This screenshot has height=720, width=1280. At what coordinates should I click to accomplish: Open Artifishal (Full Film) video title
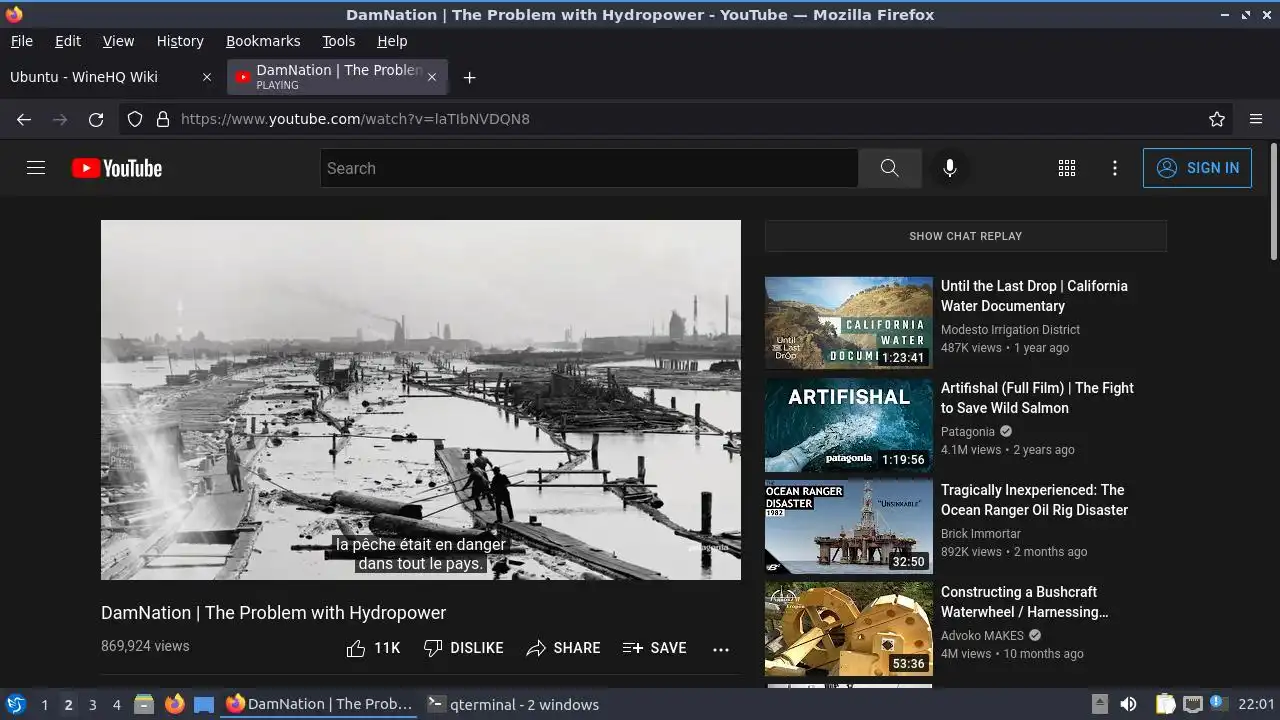click(x=1037, y=398)
